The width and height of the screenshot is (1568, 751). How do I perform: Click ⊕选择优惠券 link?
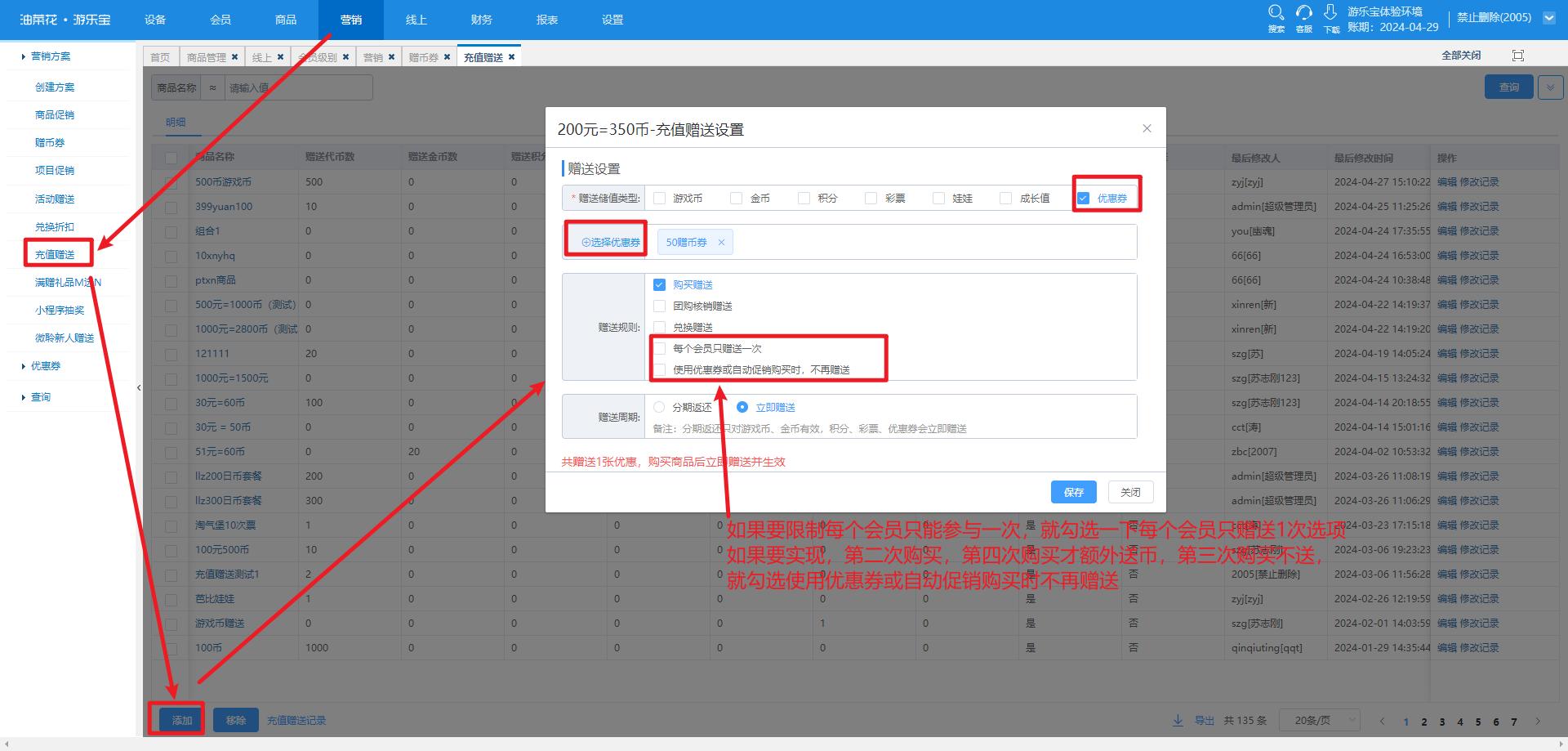(610, 242)
